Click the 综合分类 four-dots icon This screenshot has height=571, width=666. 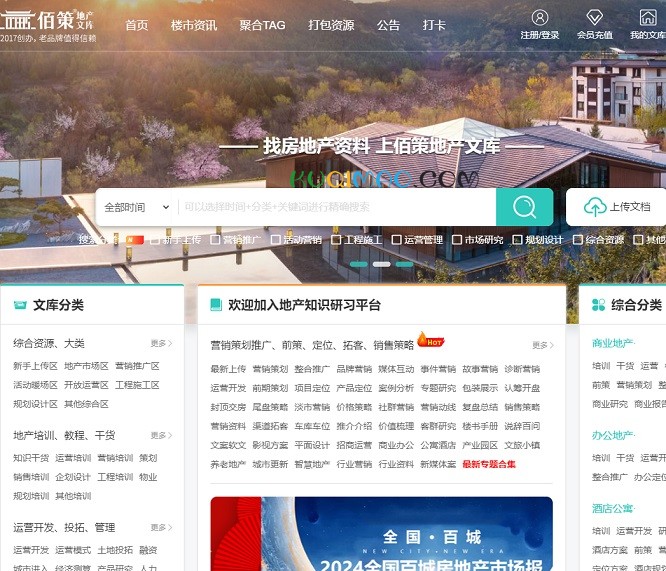tap(598, 305)
